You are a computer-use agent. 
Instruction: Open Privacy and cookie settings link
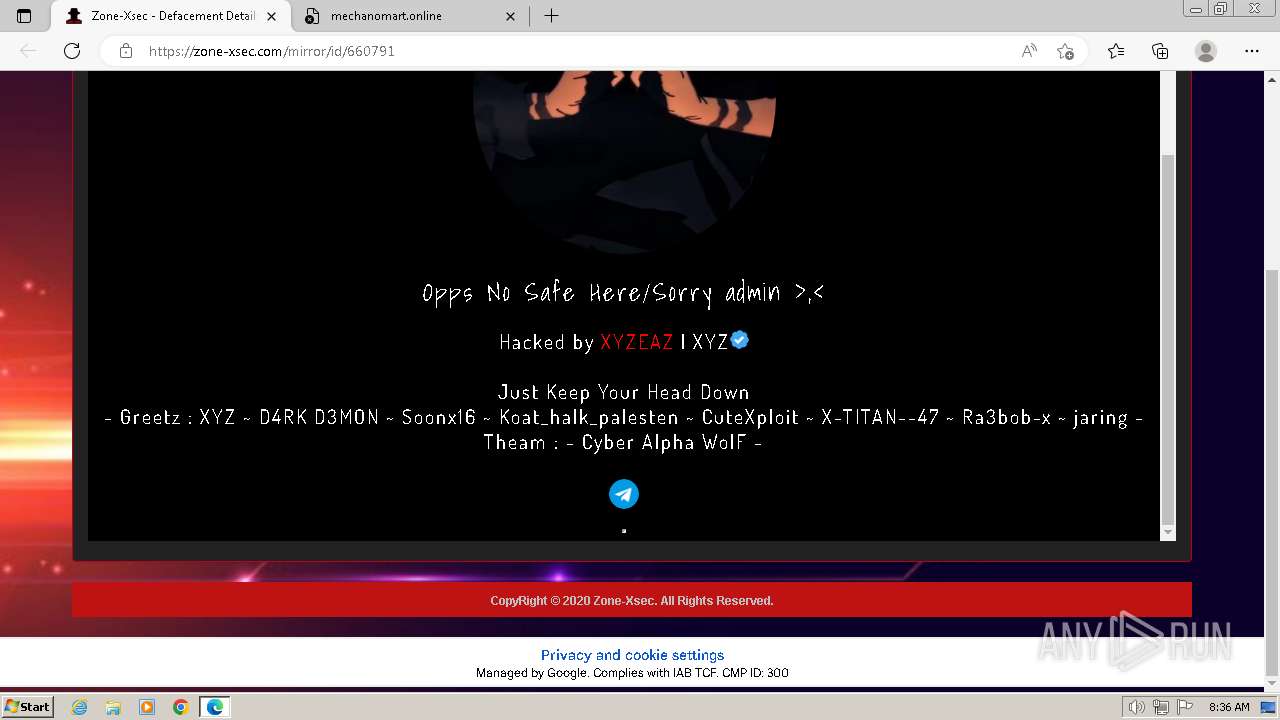tap(632, 655)
